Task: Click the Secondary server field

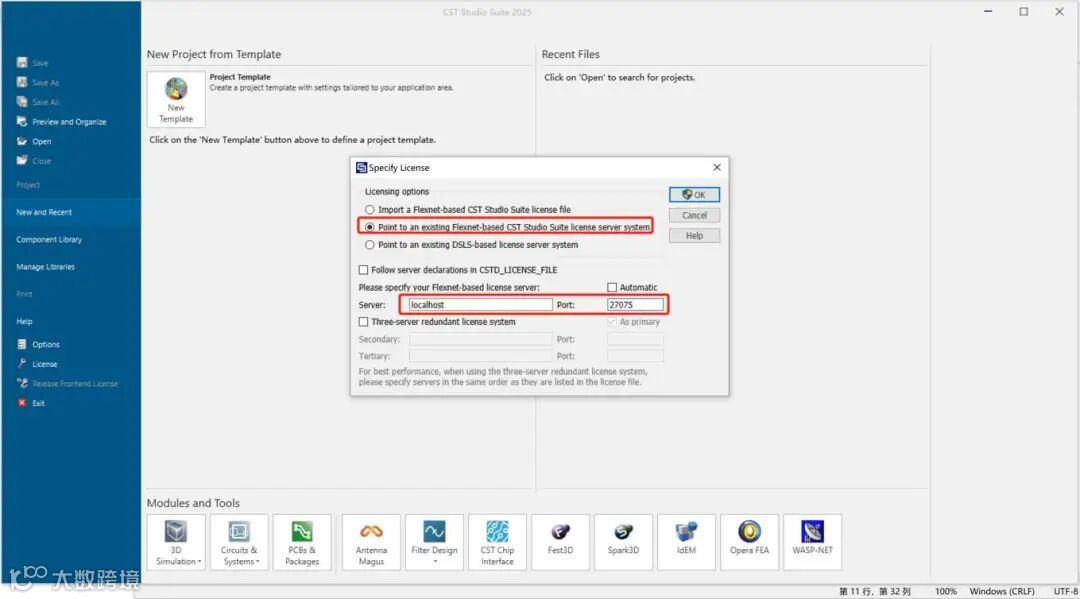Action: (x=481, y=339)
